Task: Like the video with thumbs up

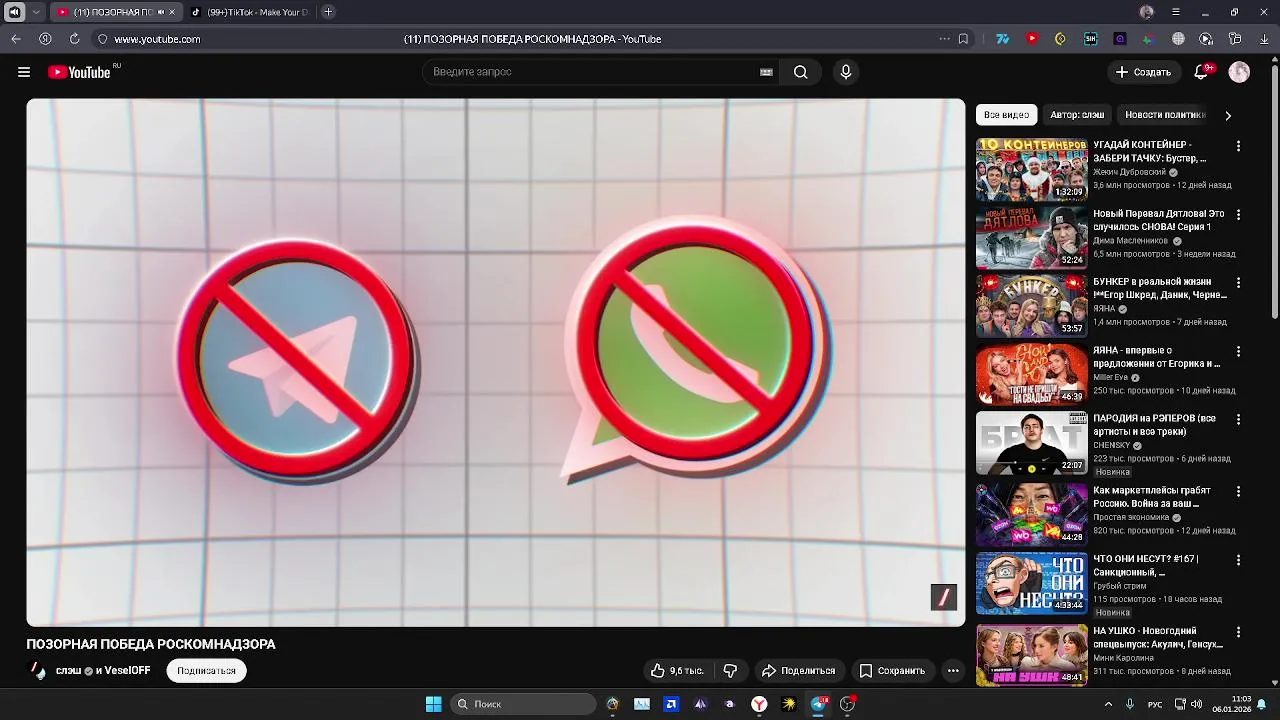Action: coord(677,670)
